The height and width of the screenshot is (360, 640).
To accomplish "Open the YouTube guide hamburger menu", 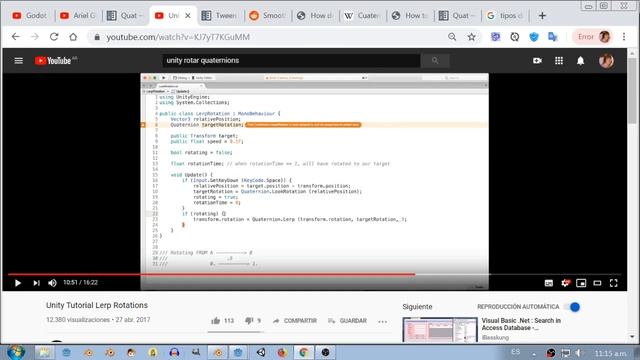I will point(18,61).
